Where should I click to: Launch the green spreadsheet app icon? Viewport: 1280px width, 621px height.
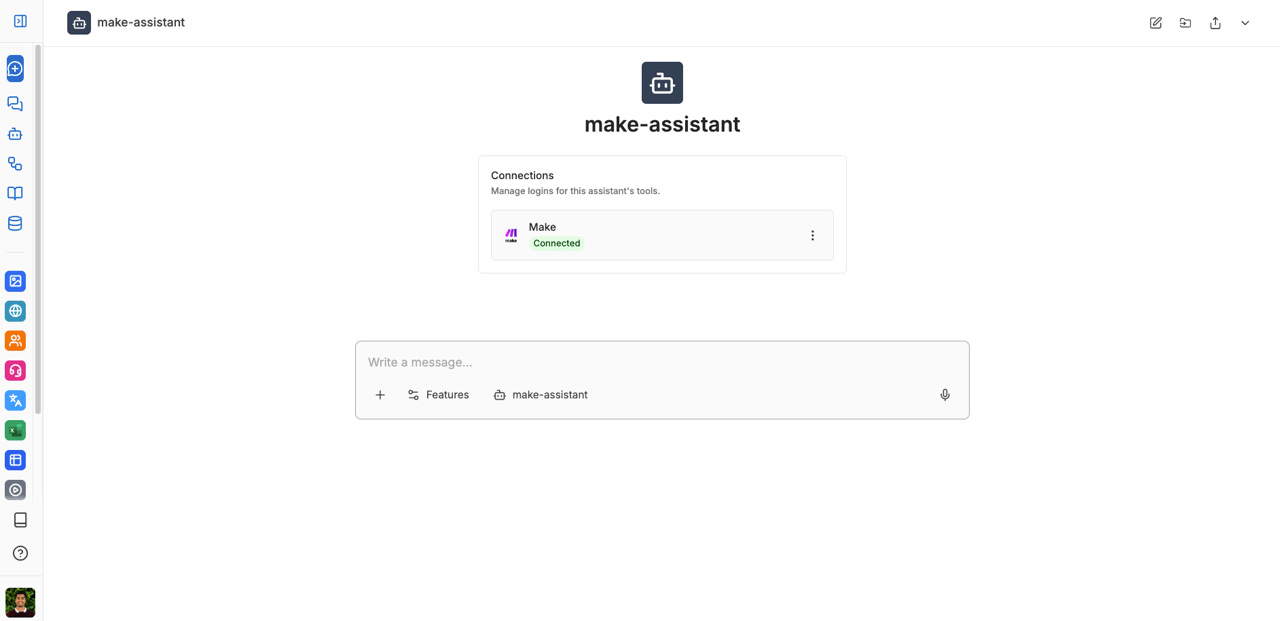tap(15, 430)
